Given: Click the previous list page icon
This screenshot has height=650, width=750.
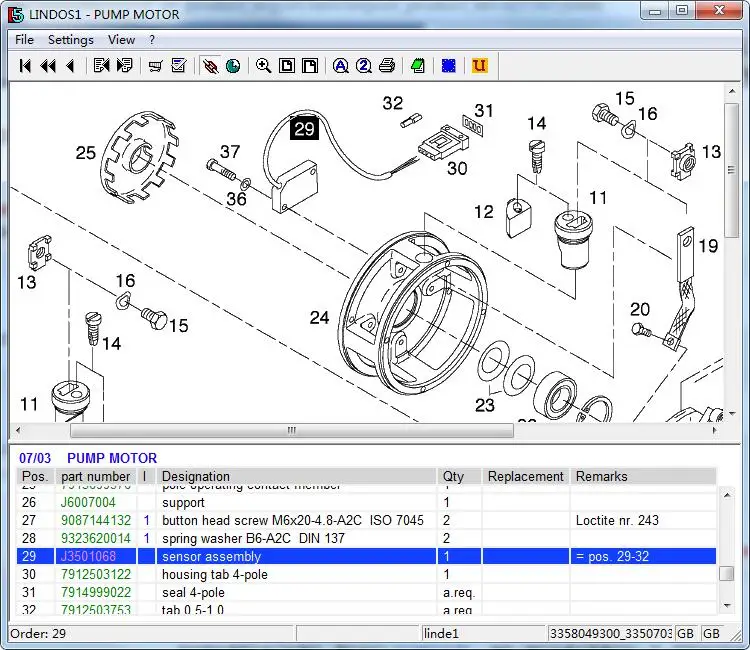Looking at the screenshot, I should 101,66.
